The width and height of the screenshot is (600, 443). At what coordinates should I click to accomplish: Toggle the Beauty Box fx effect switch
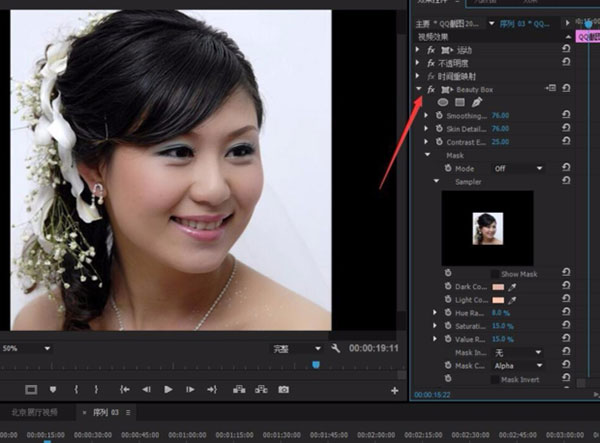coord(430,89)
